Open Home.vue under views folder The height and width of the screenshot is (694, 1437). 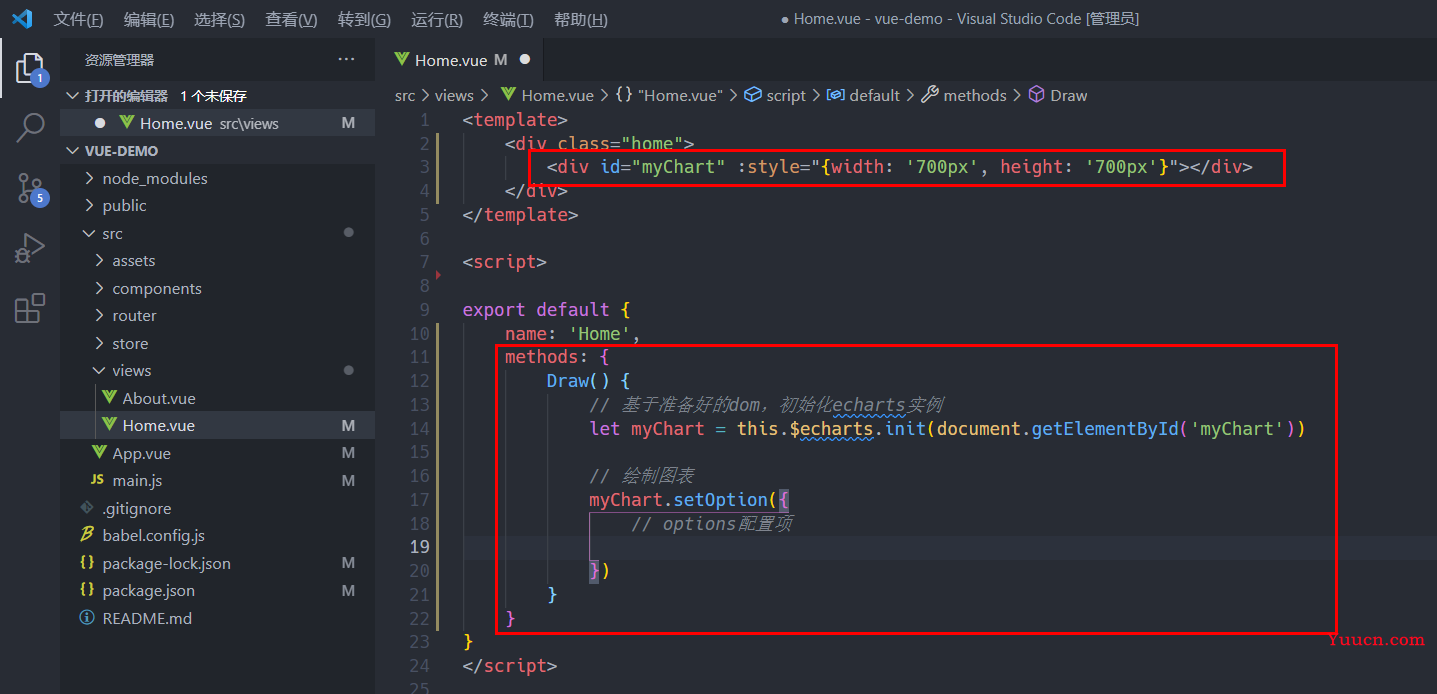click(217, 425)
